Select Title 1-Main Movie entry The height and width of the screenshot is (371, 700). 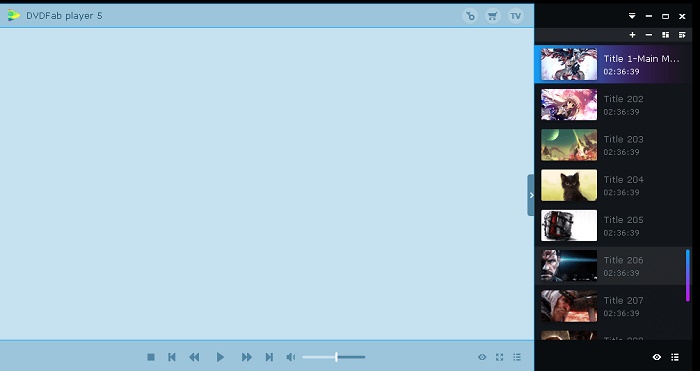612,64
